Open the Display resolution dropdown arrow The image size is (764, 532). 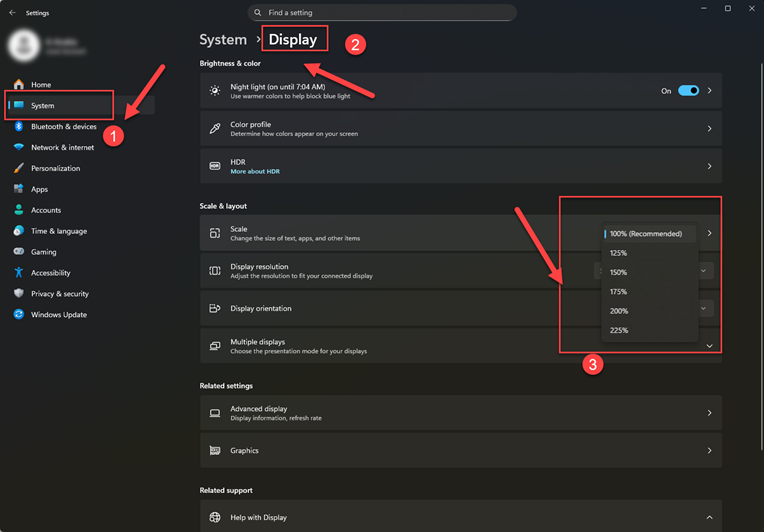pos(703,271)
